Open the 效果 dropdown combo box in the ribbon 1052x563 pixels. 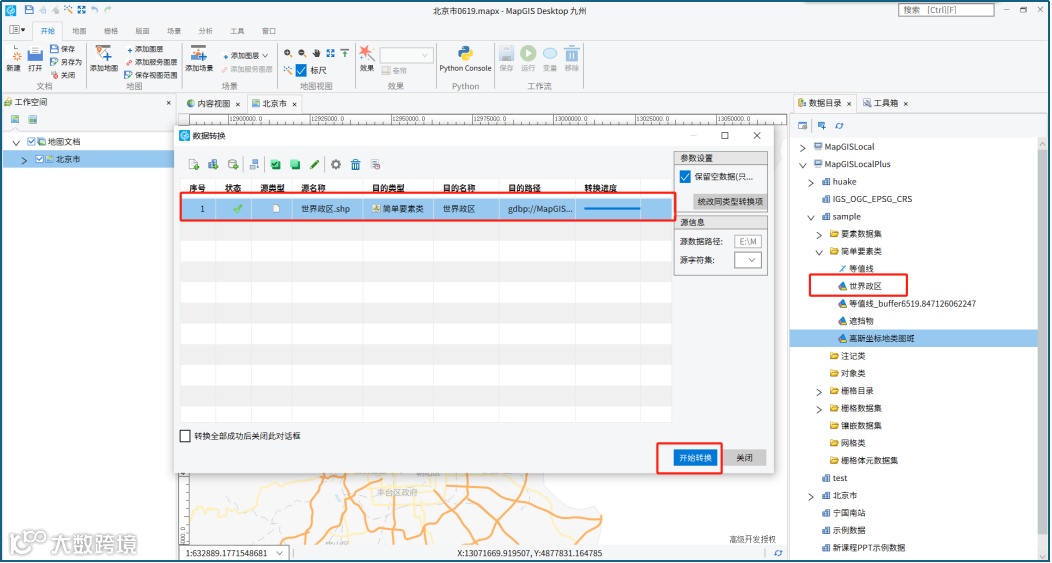(x=407, y=55)
